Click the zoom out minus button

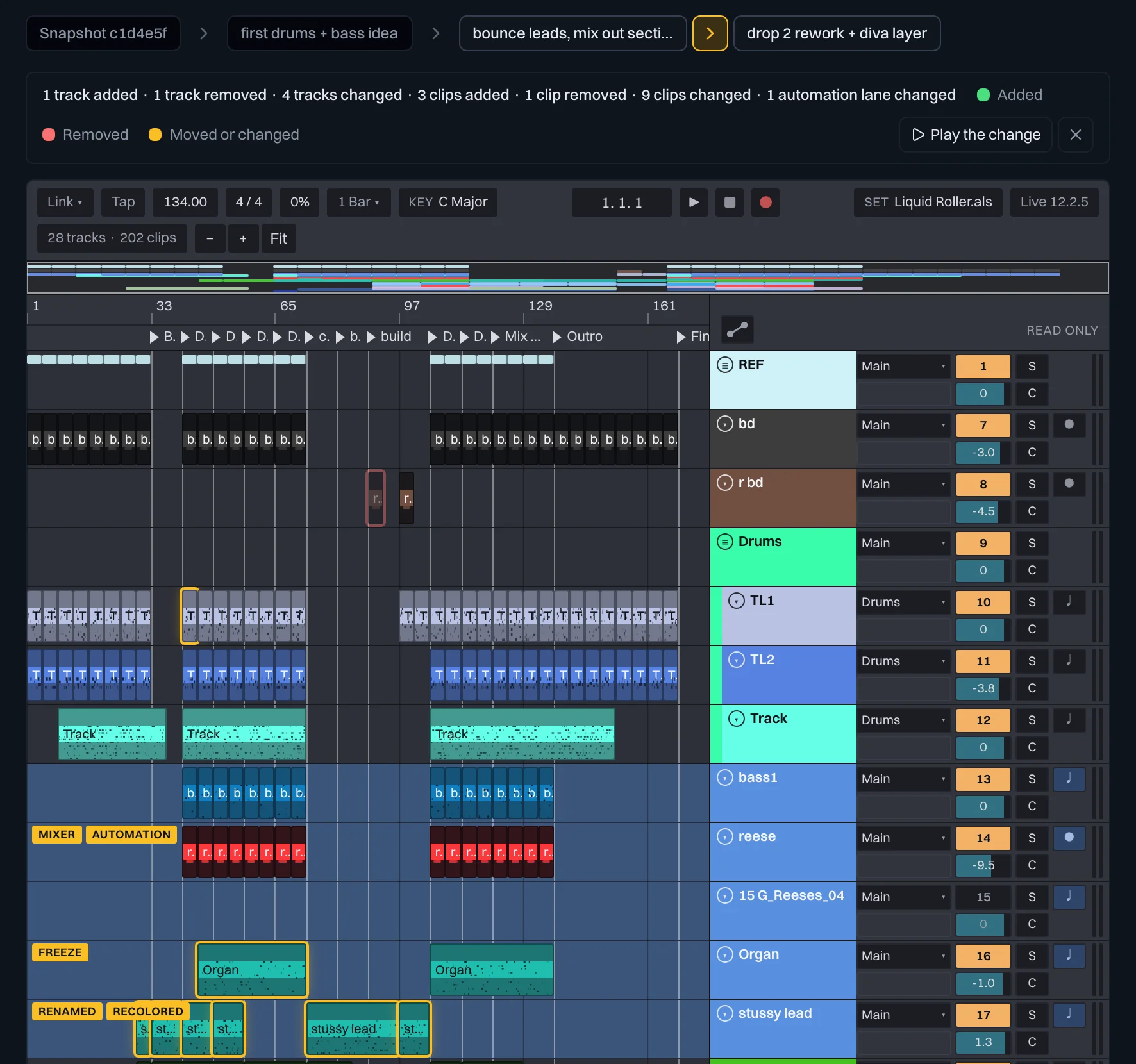click(210, 238)
